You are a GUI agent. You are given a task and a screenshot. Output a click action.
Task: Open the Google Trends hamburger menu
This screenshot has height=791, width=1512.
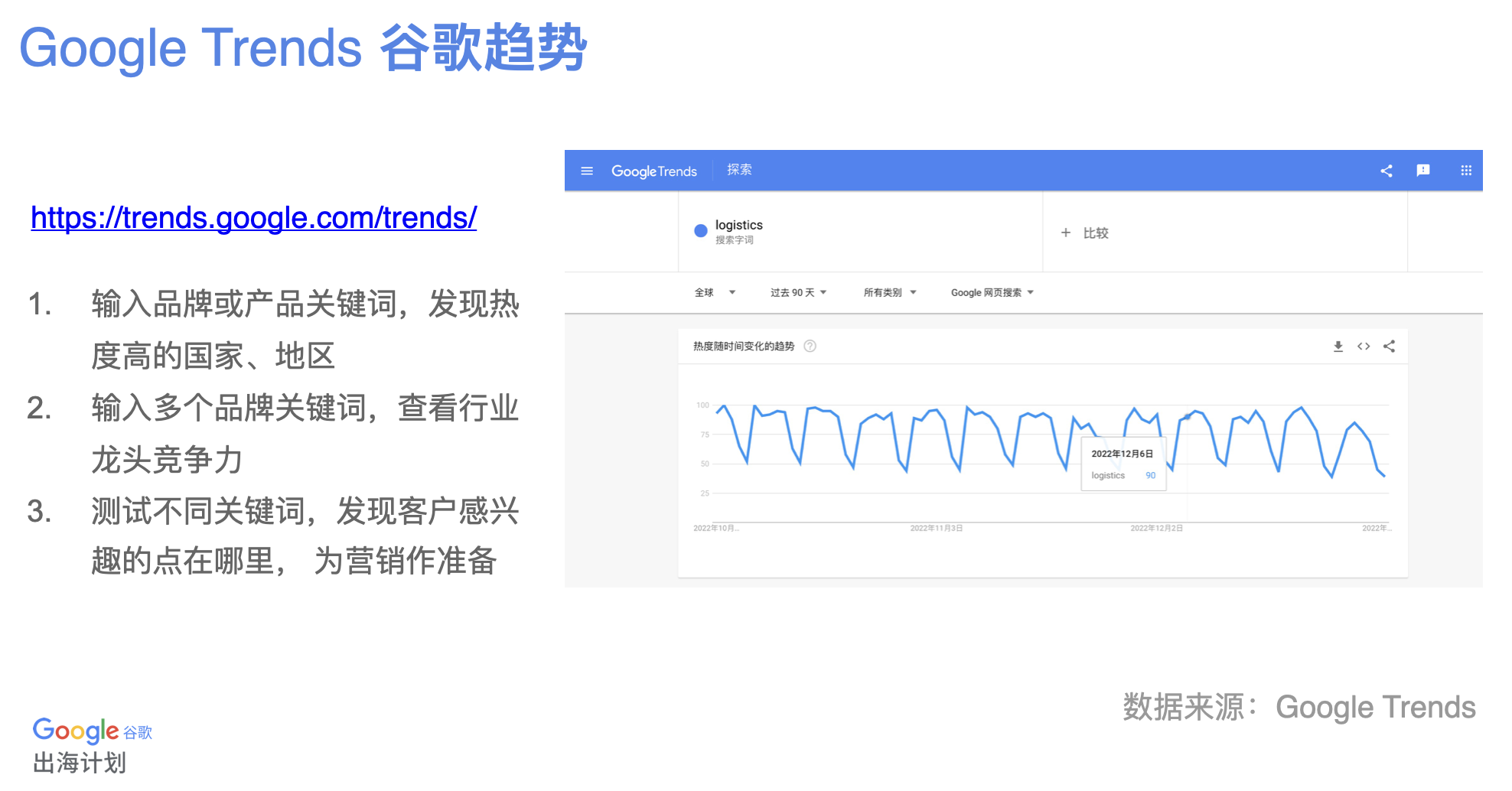pos(587,171)
